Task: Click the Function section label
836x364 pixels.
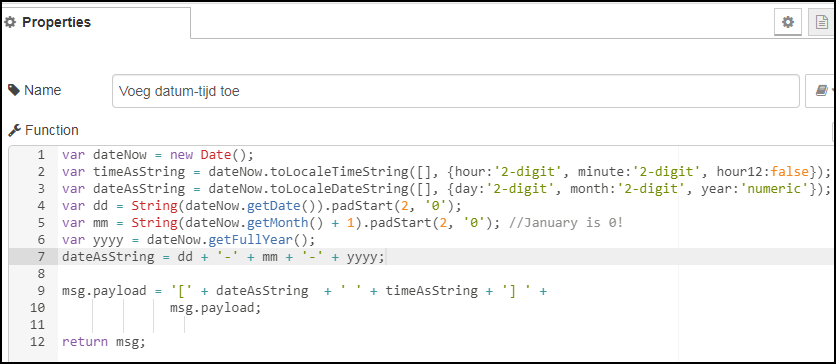Action: pyautogui.click(x=52, y=130)
